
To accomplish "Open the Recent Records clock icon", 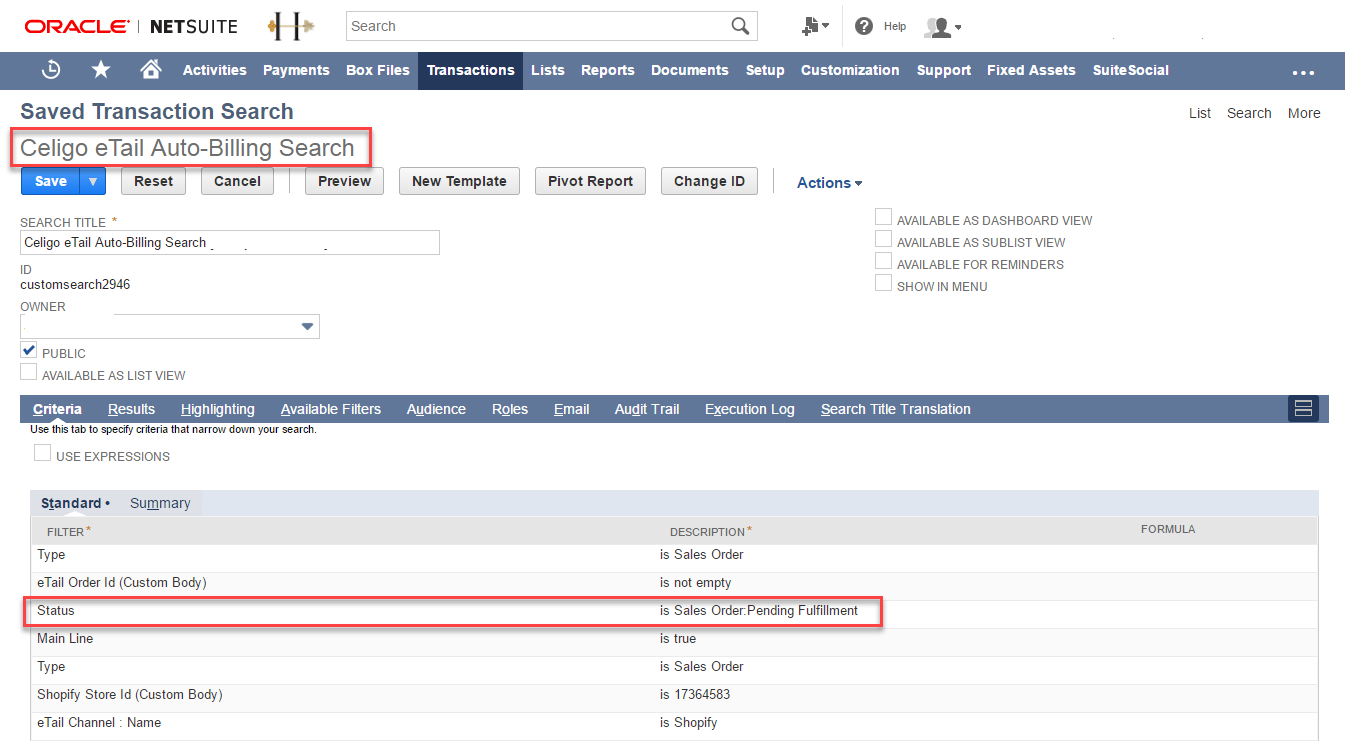I will point(51,70).
